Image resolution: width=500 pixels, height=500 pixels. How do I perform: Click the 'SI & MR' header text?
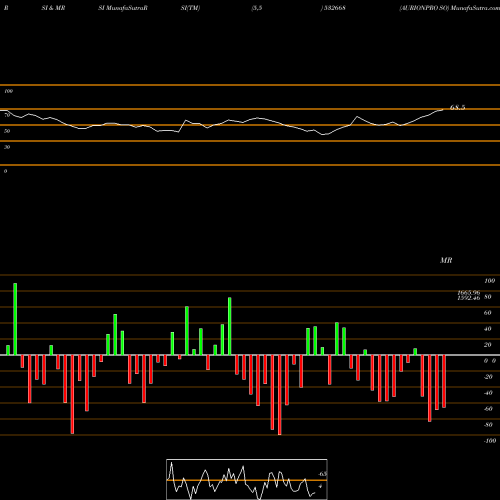tap(53, 8)
